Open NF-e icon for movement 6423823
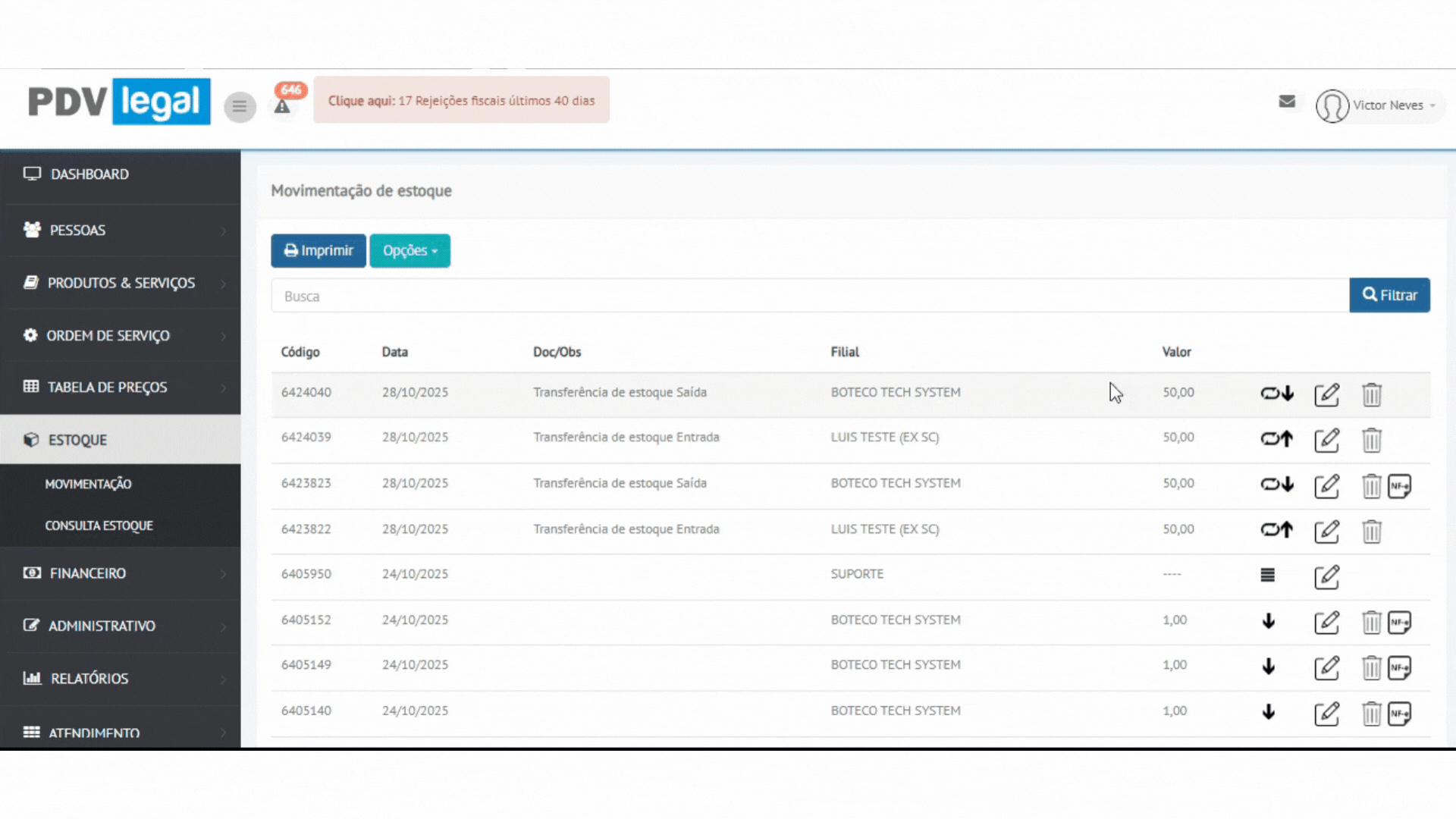The height and width of the screenshot is (819, 1456). coord(1399,485)
